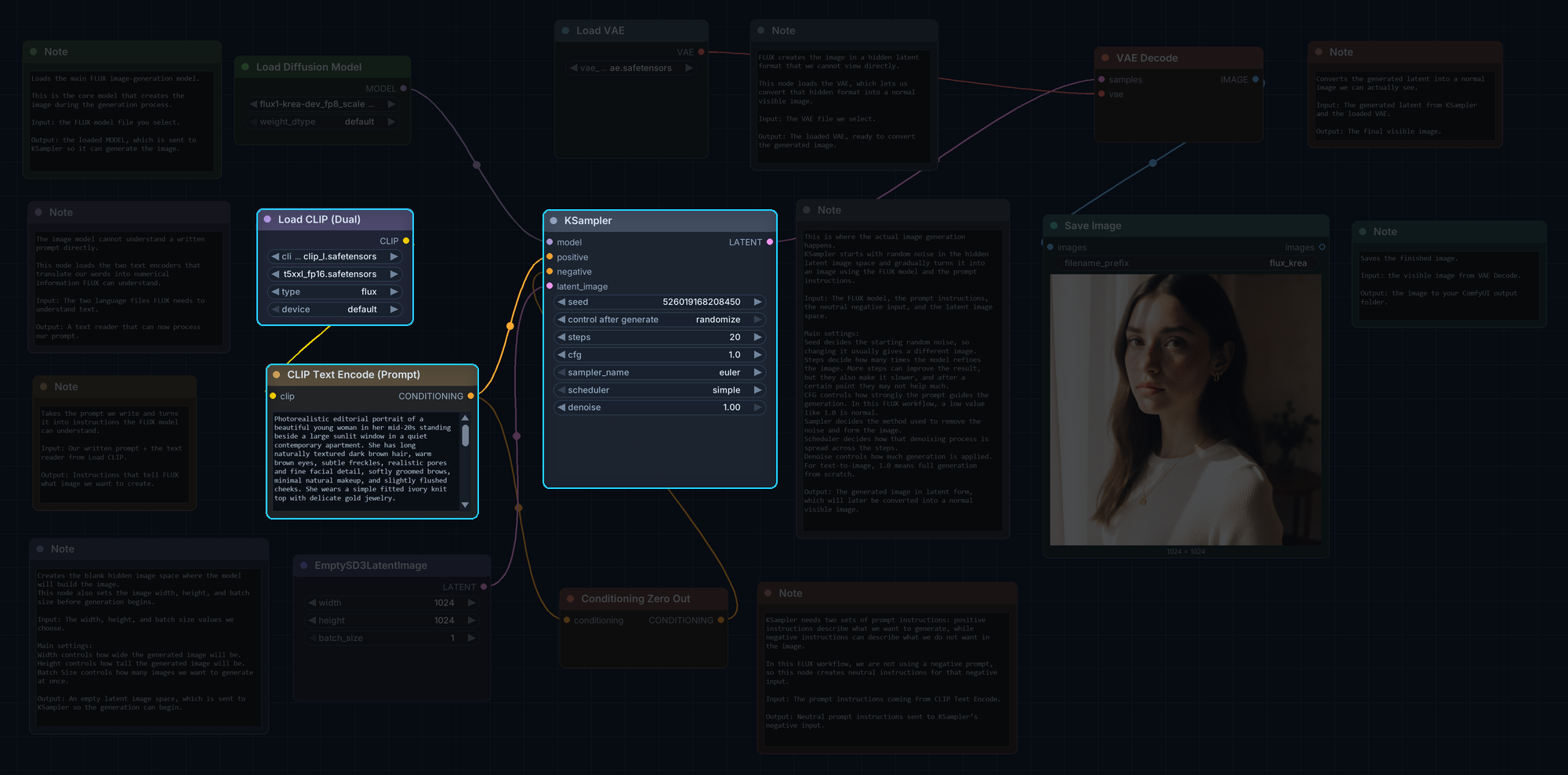Click the batch_size value field
Viewport: 1568px width, 775px height.
click(x=391, y=638)
